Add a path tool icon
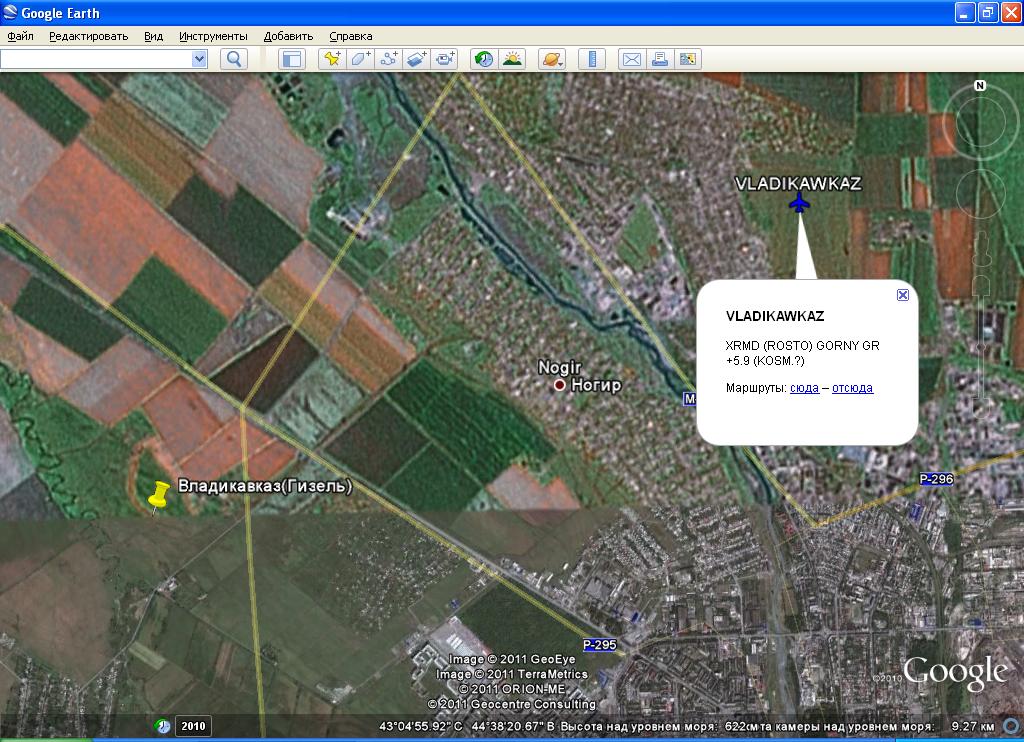This screenshot has height=742, width=1024. [389, 59]
